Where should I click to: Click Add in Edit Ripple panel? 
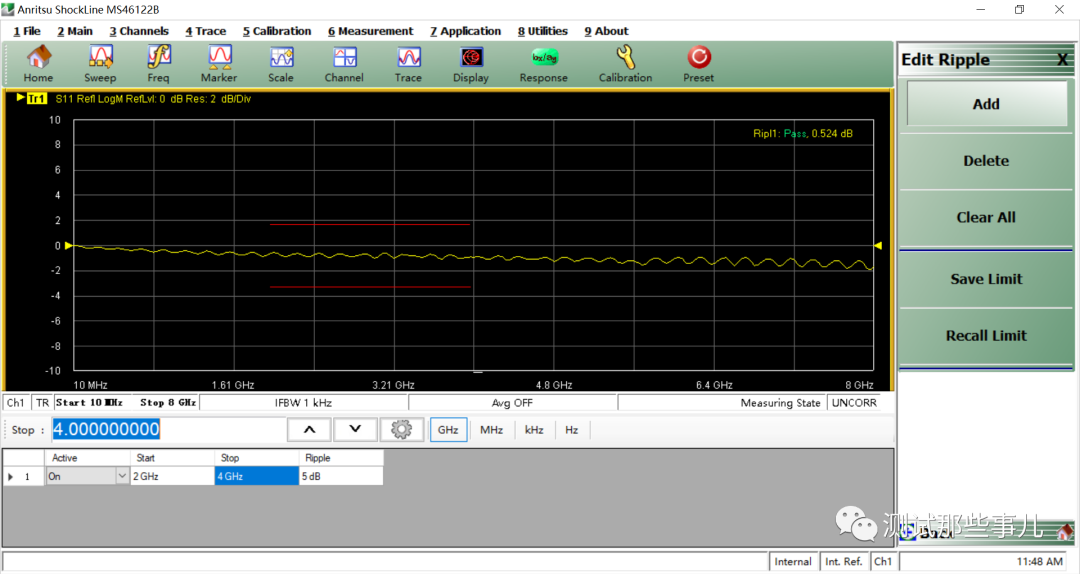986,104
